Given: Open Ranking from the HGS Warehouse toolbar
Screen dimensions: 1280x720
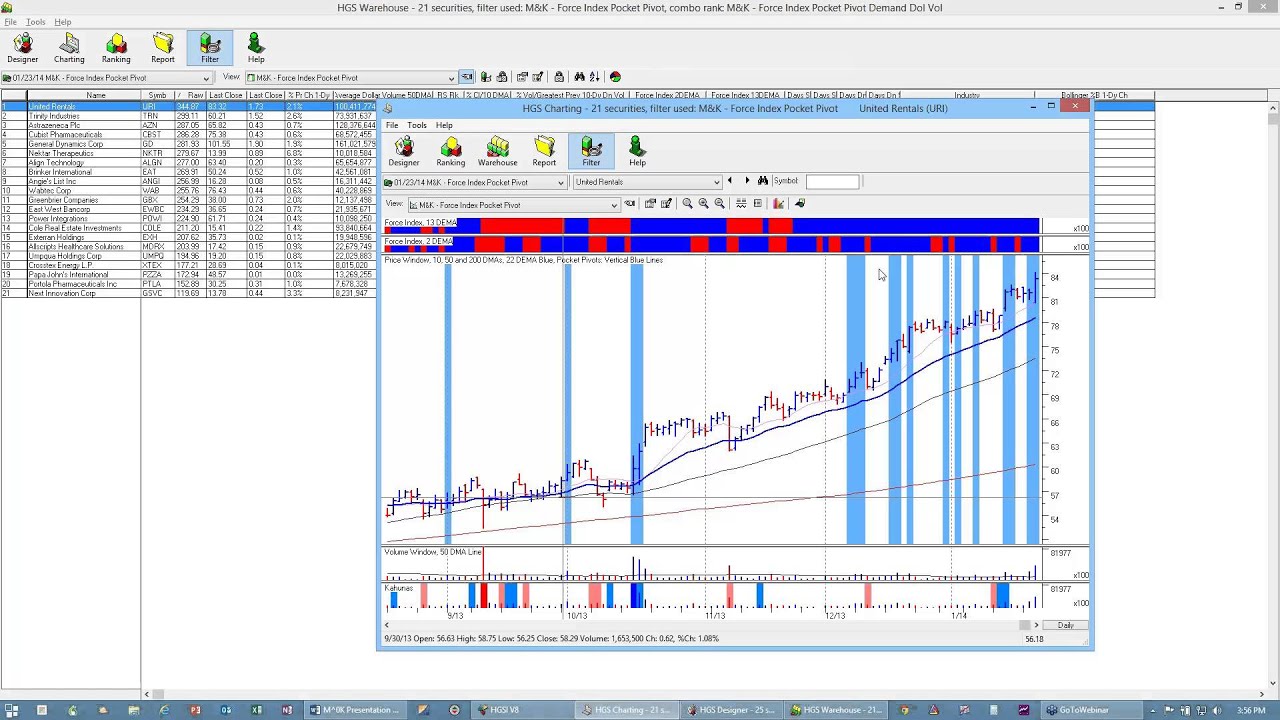Looking at the screenshot, I should pyautogui.click(x=116, y=48).
